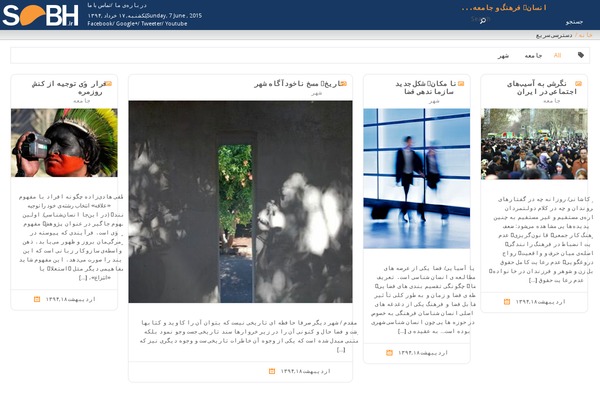This screenshot has width=600, height=400.
Task: Click the انسان؛ فرهنگ و جامعه slogan
Action: point(504,8)
